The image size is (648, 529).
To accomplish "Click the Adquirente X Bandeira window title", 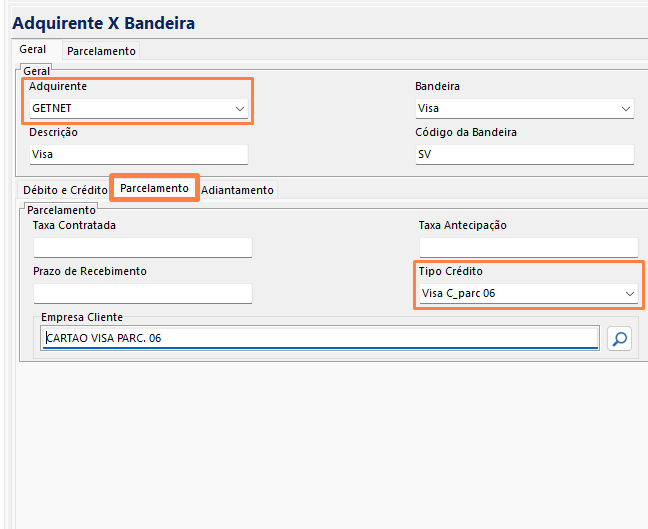I will click(104, 22).
